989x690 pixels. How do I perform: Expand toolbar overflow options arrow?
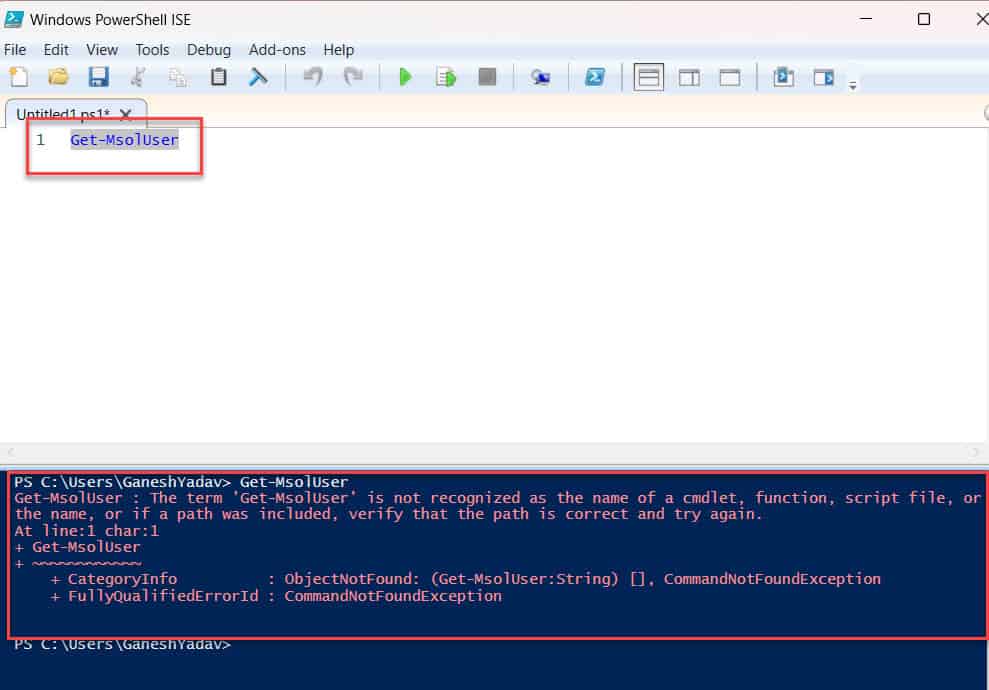853,86
